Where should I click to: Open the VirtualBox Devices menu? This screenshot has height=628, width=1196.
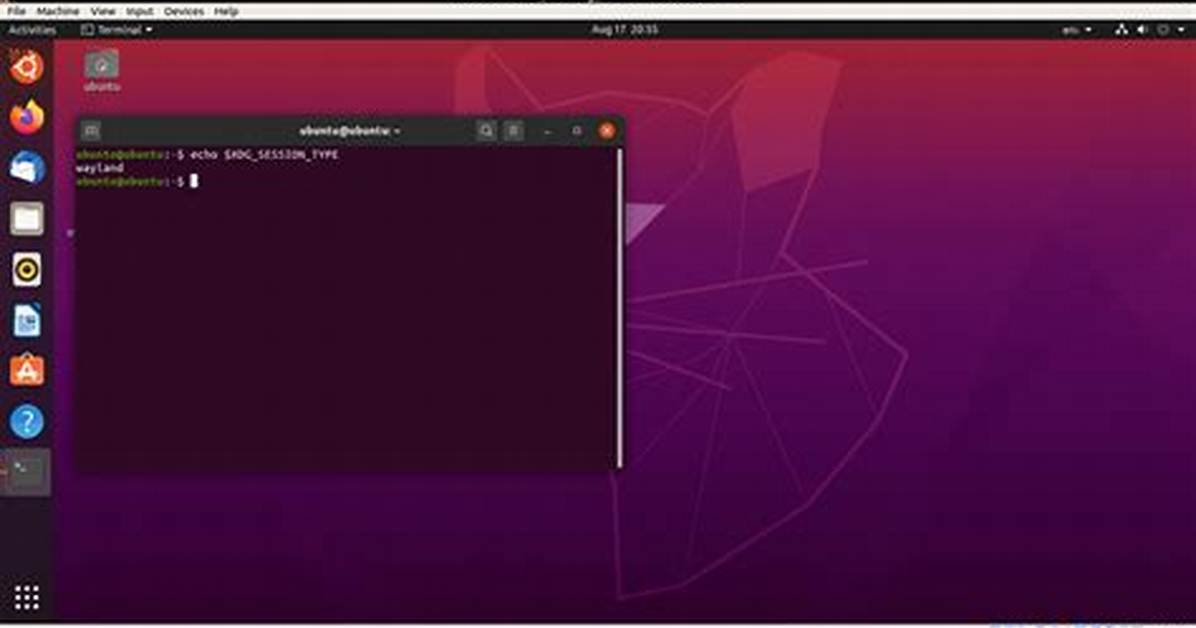point(184,11)
